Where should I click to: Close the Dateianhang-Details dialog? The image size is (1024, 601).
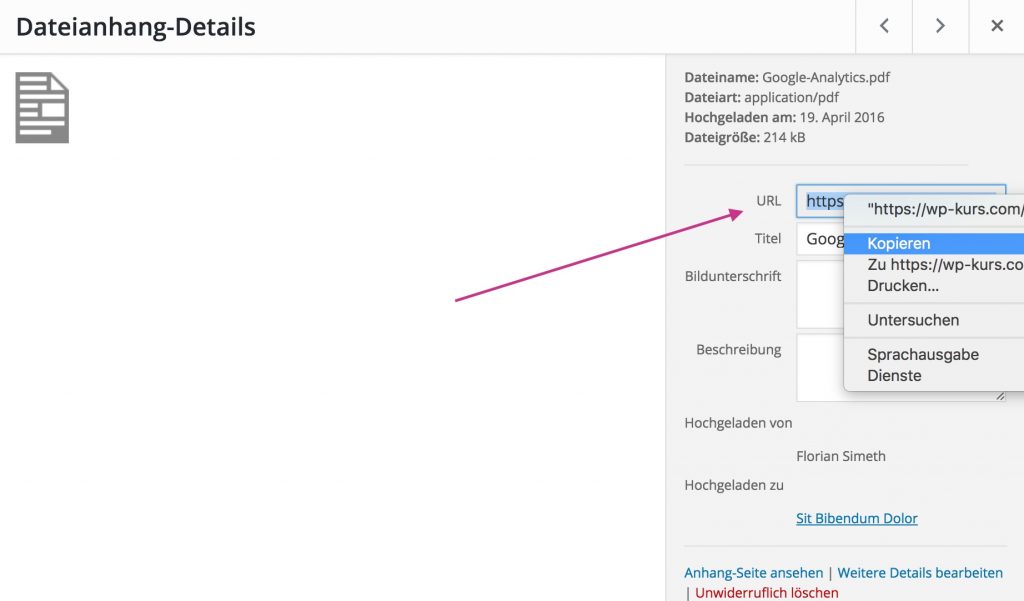coord(996,26)
